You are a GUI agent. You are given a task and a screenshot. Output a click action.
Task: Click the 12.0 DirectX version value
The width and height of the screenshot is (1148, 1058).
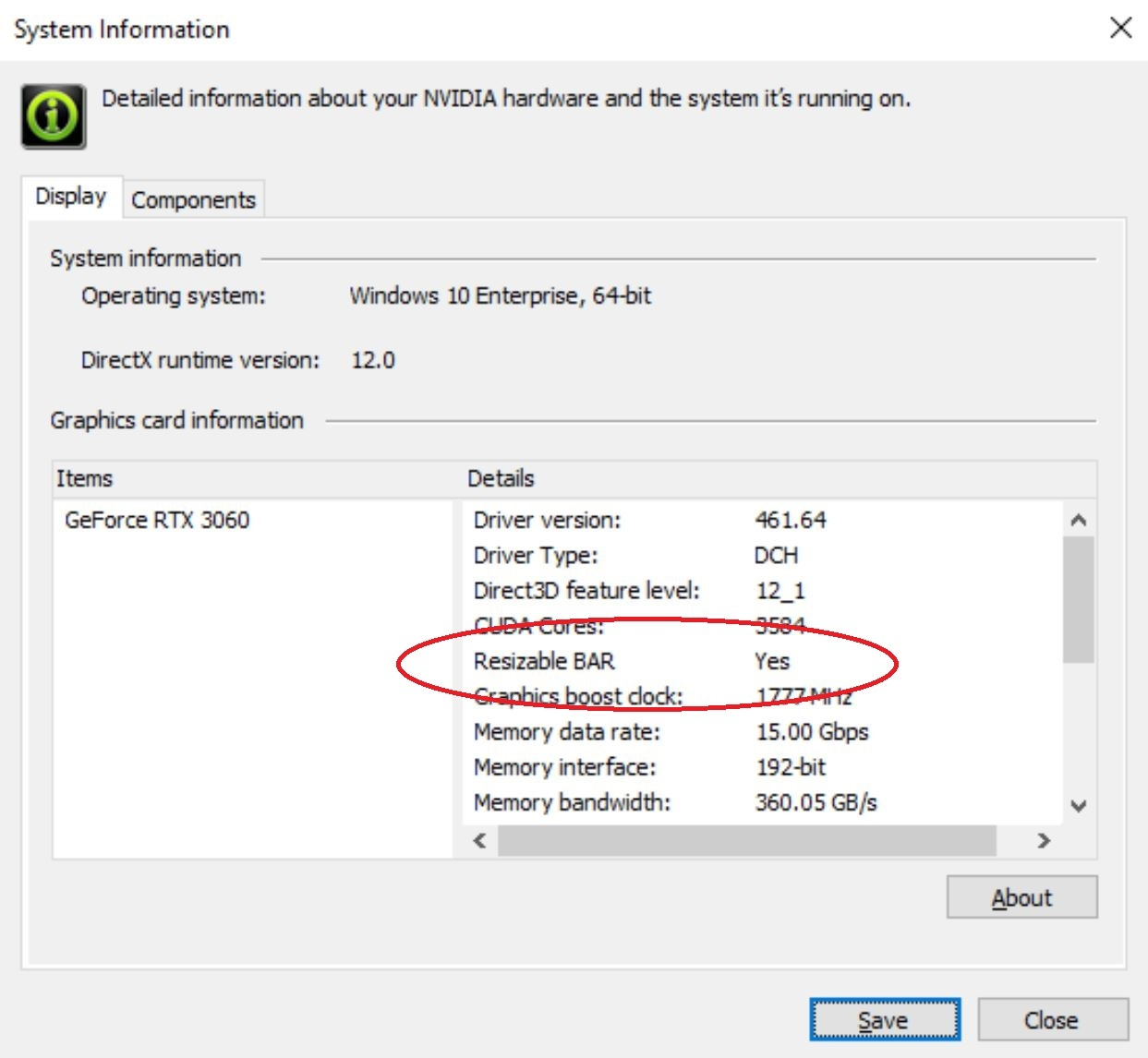coord(373,360)
